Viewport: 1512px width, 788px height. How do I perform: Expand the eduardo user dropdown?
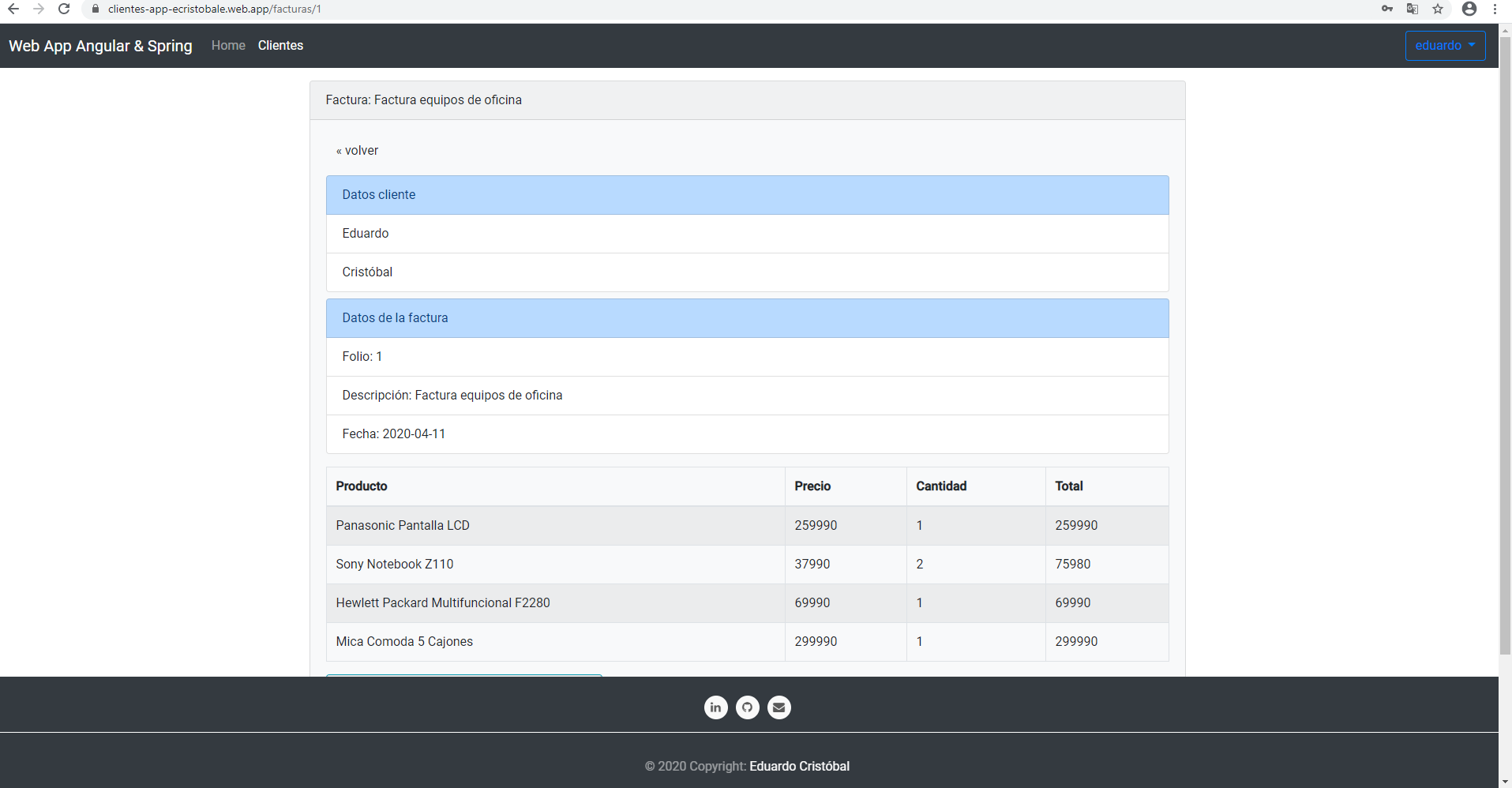tap(1445, 46)
